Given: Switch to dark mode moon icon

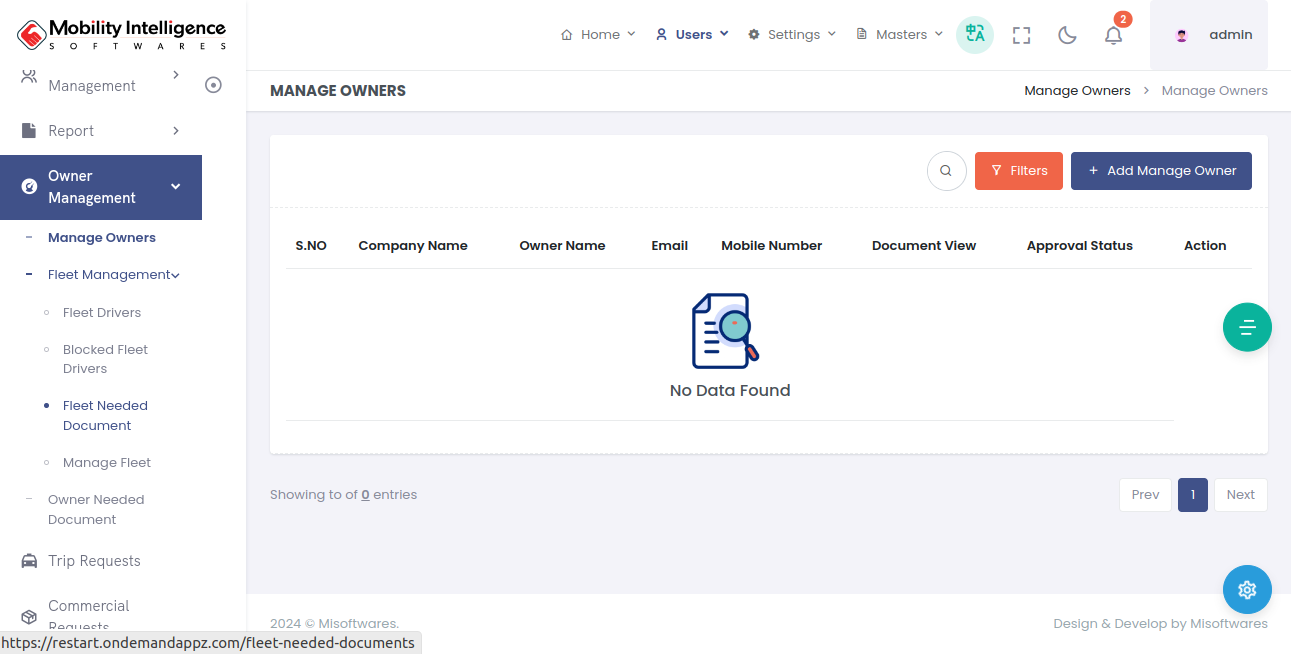Looking at the screenshot, I should tap(1067, 35).
